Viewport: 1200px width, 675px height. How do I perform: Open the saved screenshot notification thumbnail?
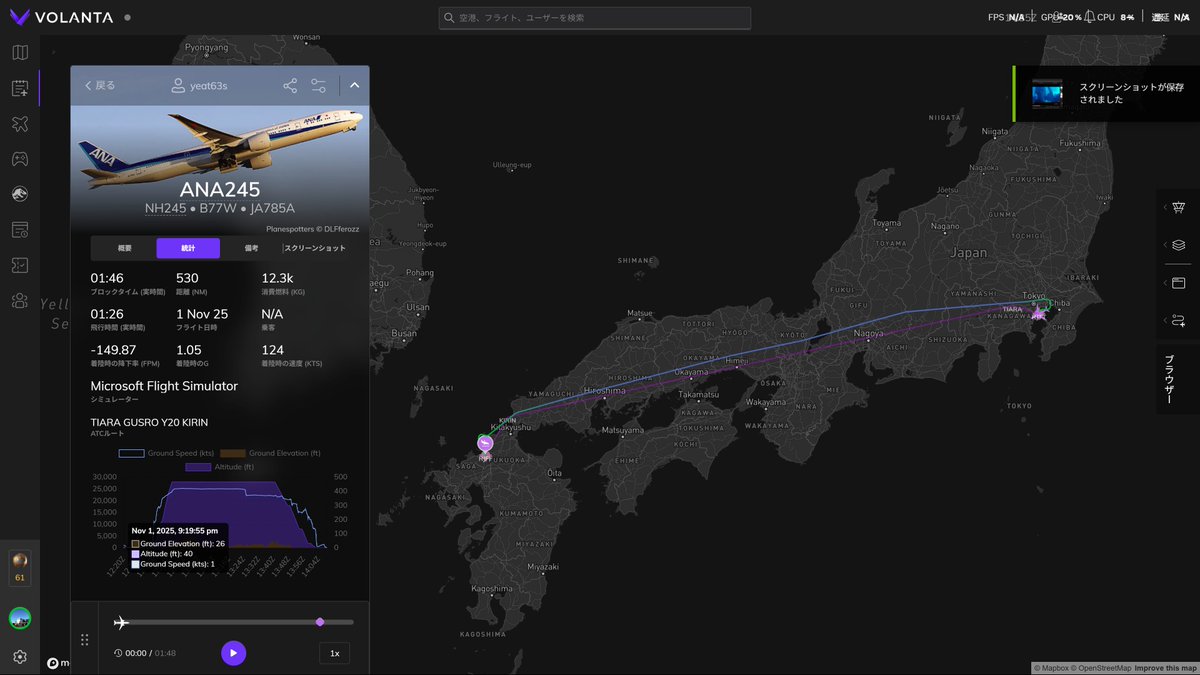[x=1049, y=94]
